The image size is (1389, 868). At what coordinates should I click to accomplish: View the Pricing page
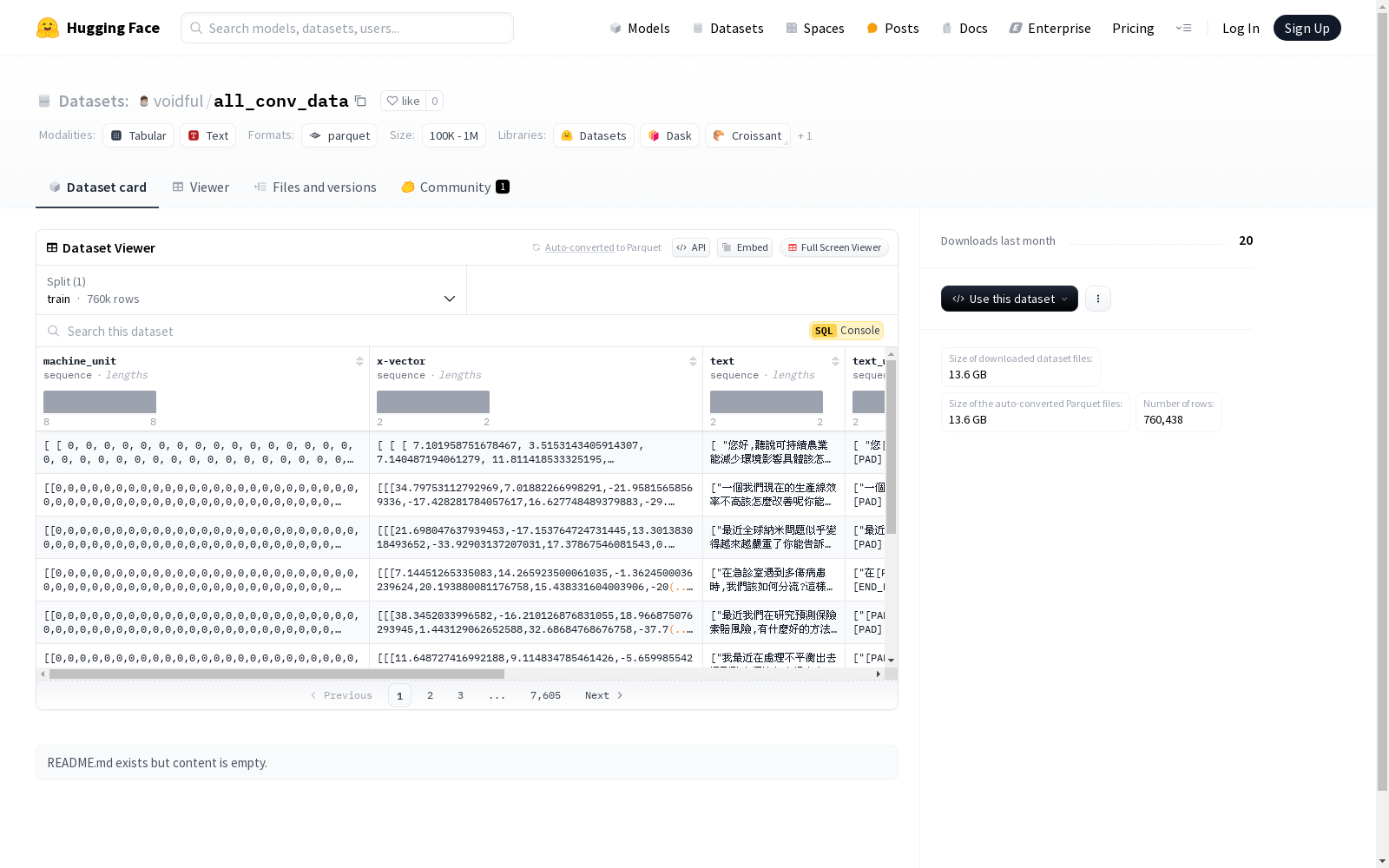click(x=1133, y=28)
